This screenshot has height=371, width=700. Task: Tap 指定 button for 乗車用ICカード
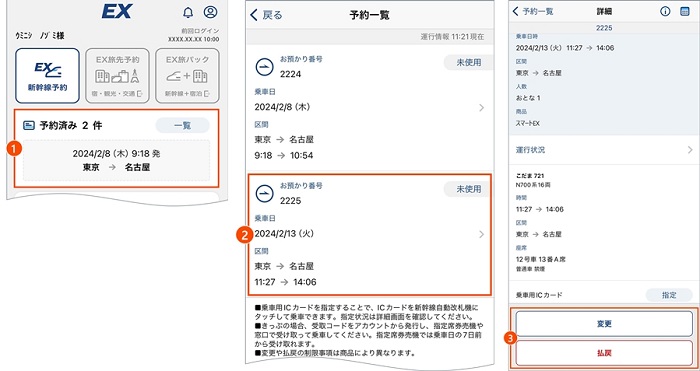tap(669, 295)
